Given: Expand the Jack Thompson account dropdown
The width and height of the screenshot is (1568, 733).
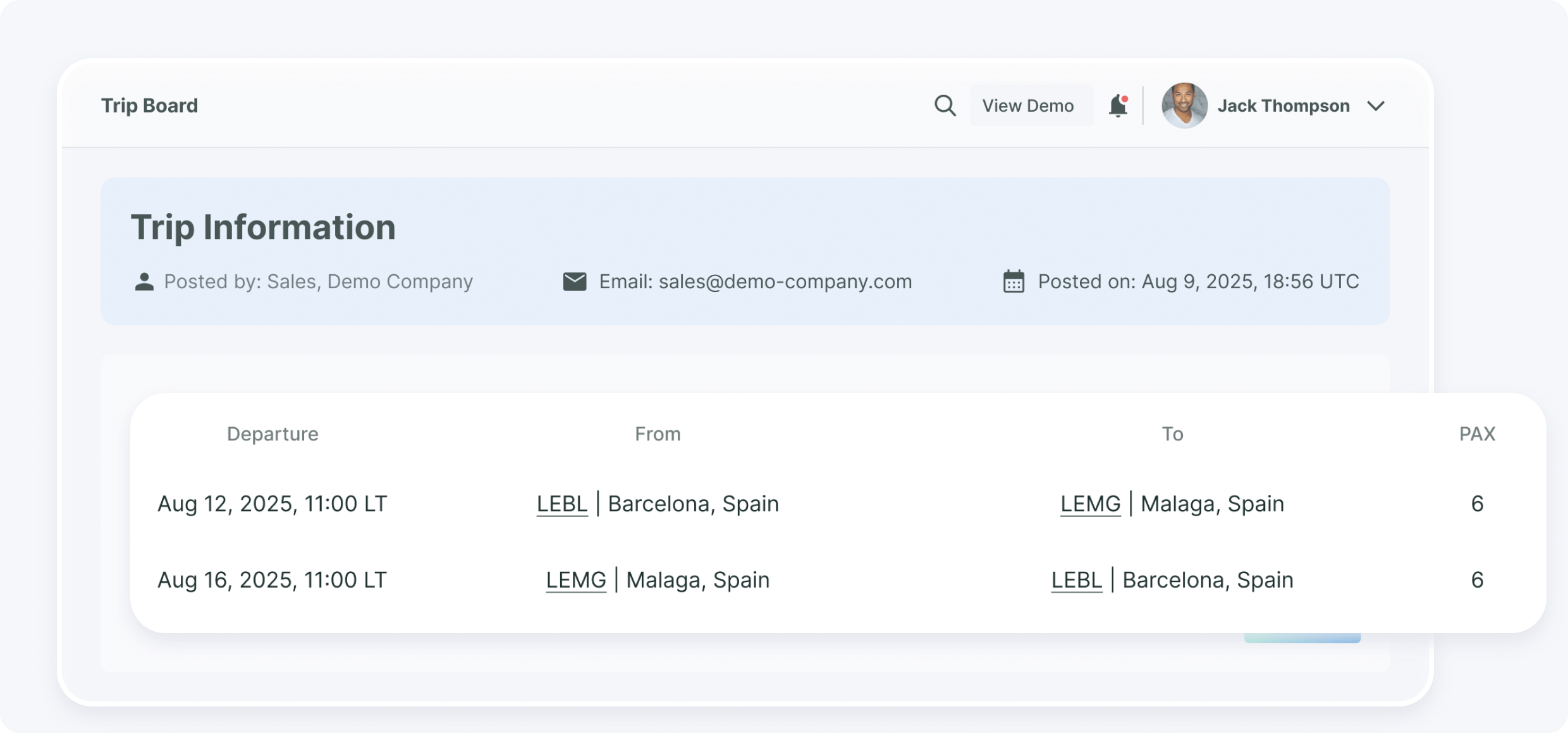Looking at the screenshot, I should [x=1377, y=106].
